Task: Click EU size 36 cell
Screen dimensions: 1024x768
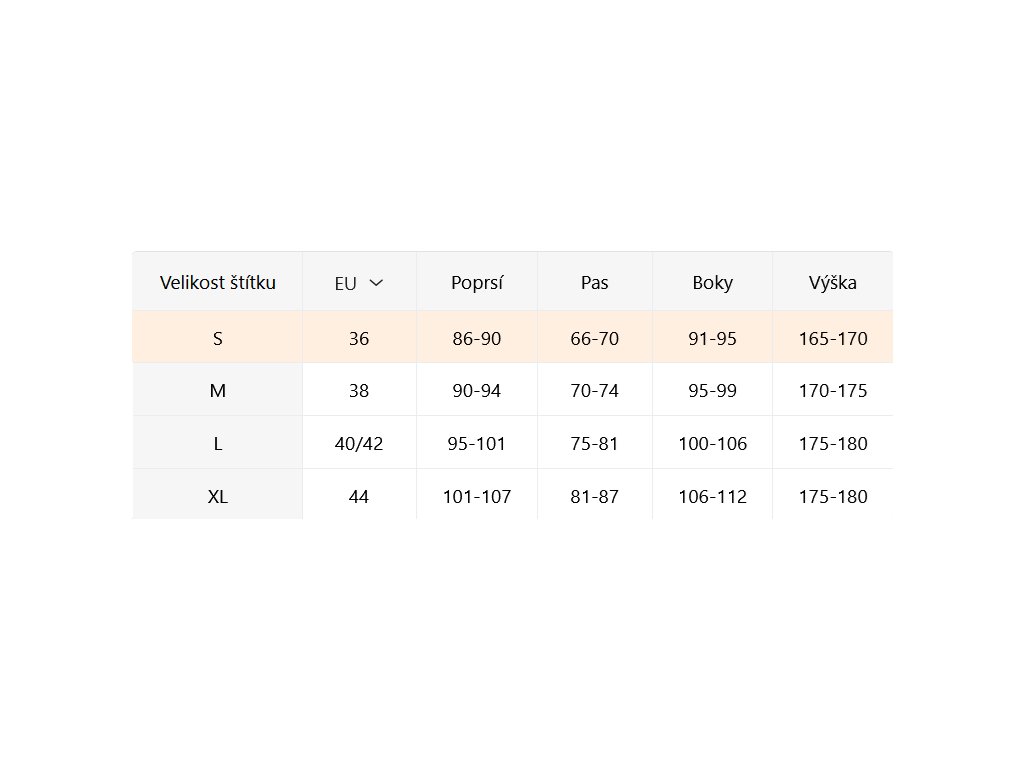Action: click(x=359, y=338)
